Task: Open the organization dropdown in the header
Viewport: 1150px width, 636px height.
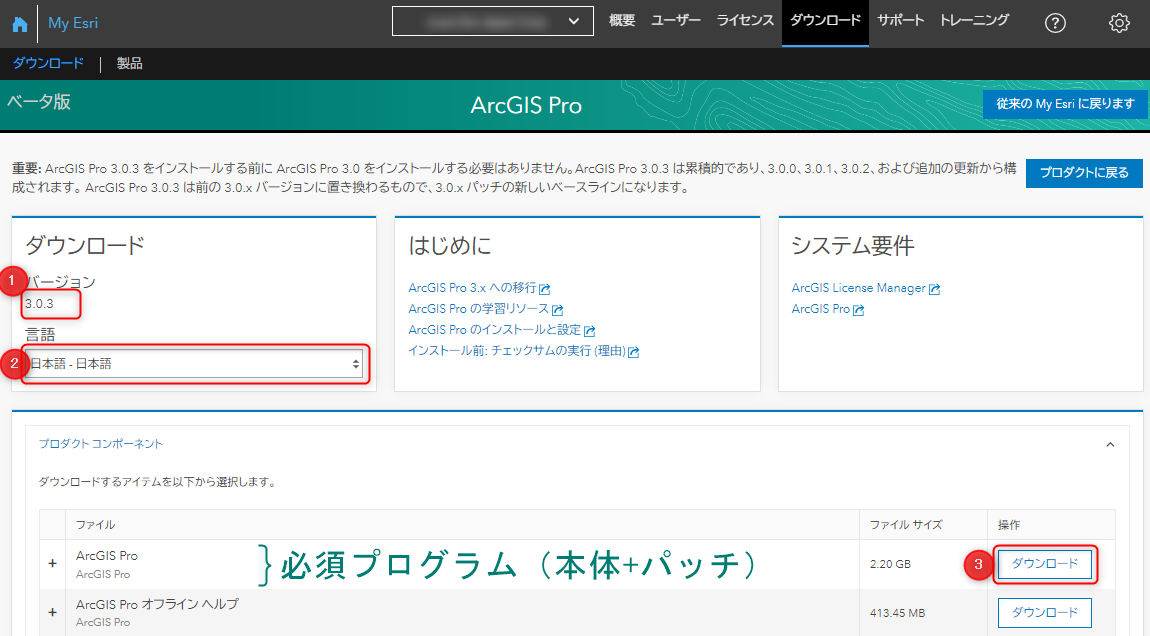Action: click(x=492, y=21)
